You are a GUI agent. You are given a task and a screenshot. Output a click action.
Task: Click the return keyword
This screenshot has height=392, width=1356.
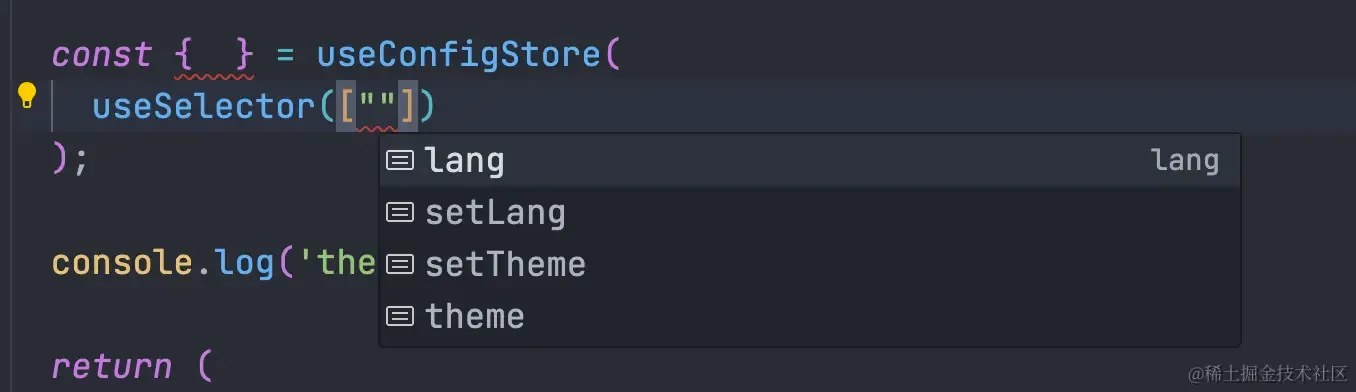click(111, 367)
